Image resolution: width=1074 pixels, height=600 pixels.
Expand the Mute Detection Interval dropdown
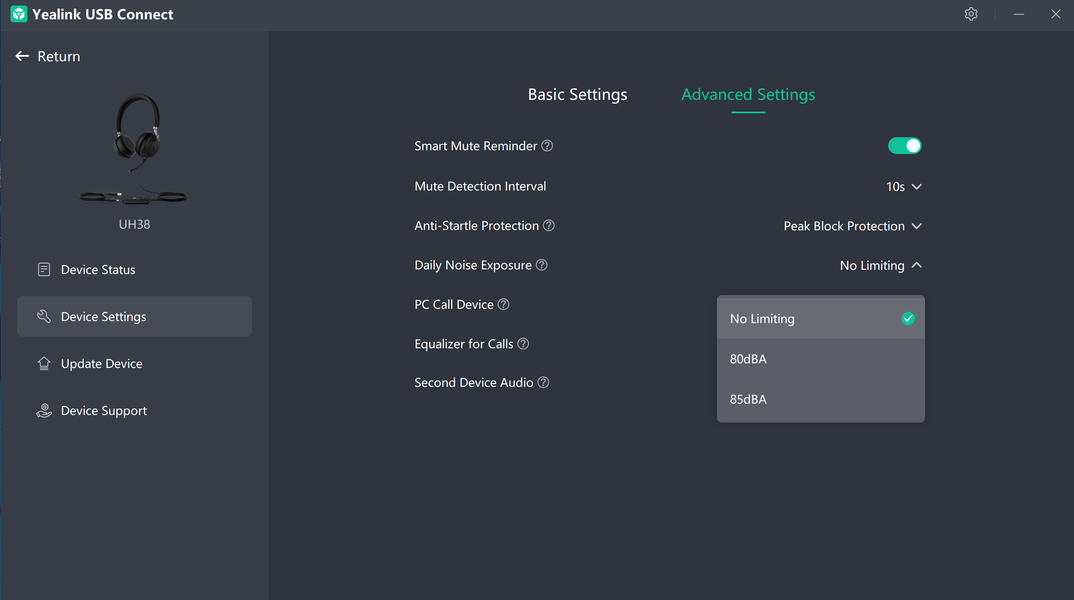tap(904, 187)
